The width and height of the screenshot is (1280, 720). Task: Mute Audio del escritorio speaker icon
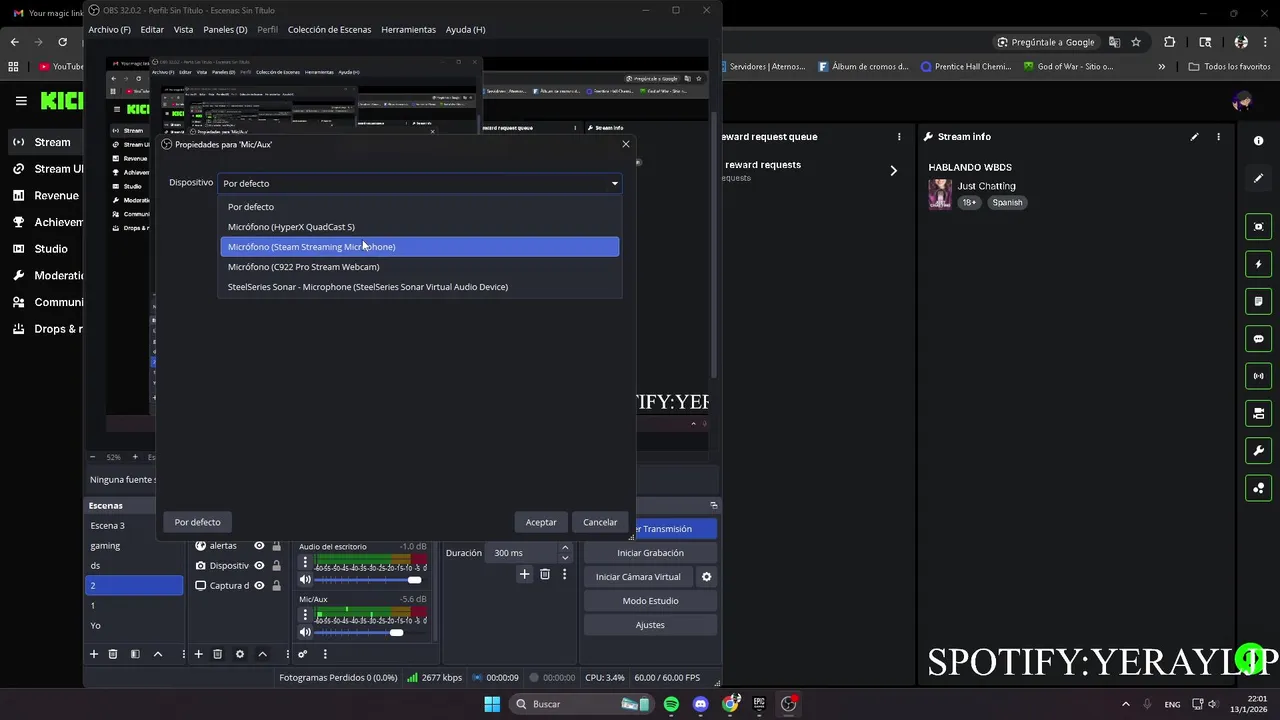305,580
